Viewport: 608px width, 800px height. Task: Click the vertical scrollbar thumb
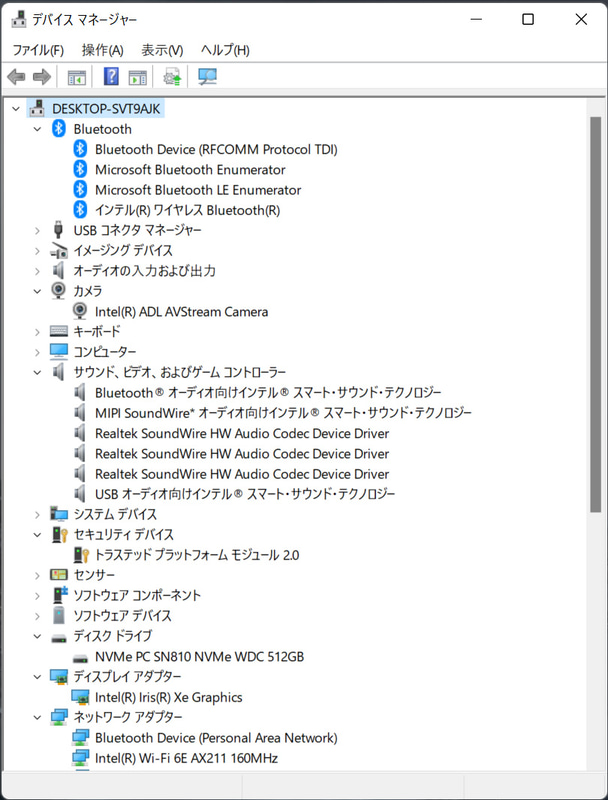pos(595,314)
